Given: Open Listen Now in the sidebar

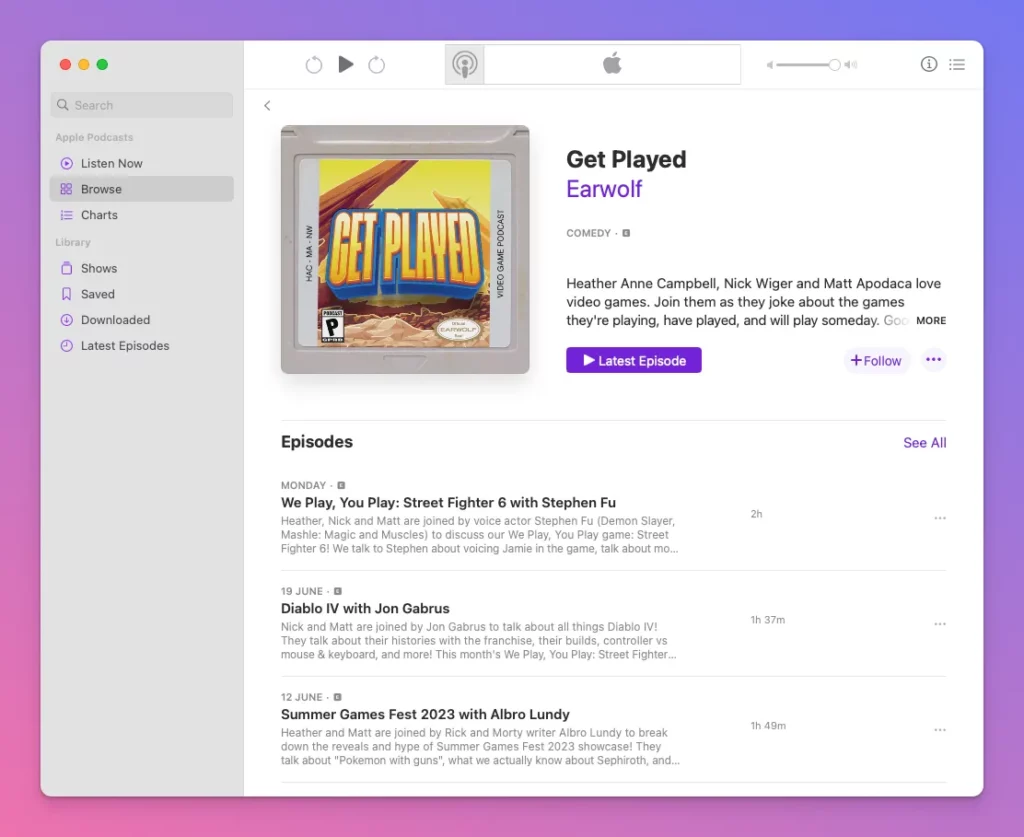Looking at the screenshot, I should coord(111,163).
